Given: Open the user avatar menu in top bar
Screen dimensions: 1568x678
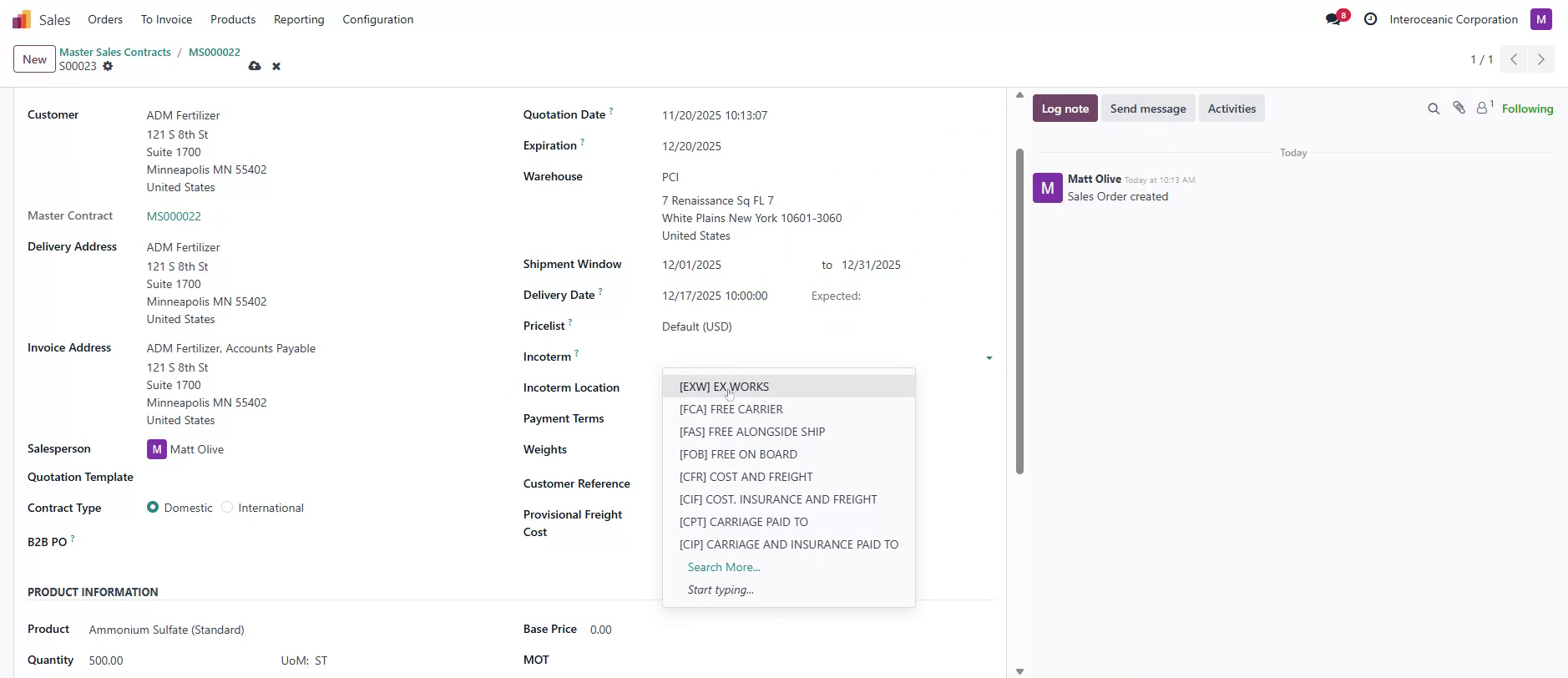Looking at the screenshot, I should pos(1540,19).
